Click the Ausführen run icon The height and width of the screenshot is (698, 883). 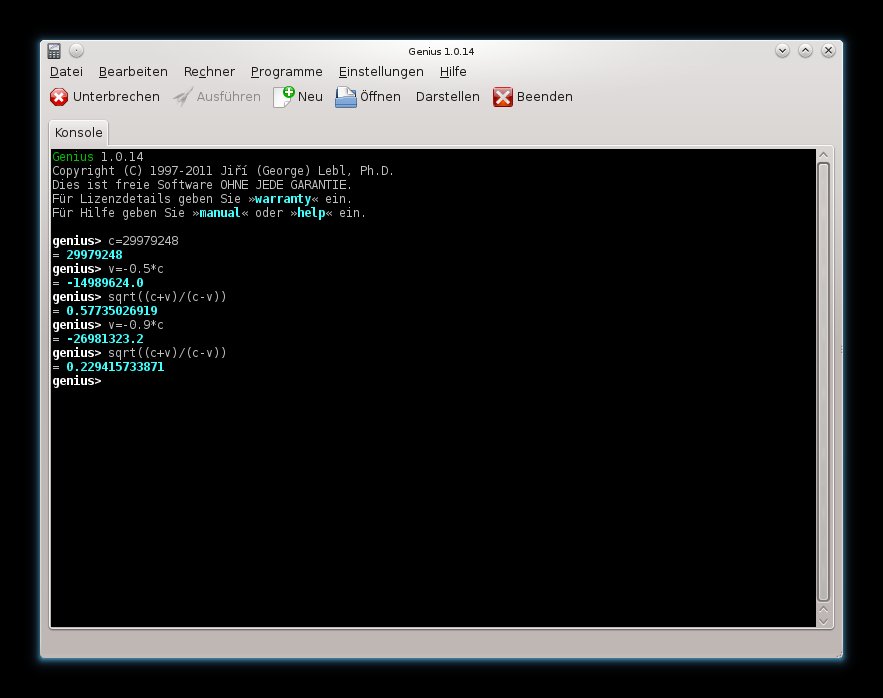182,97
